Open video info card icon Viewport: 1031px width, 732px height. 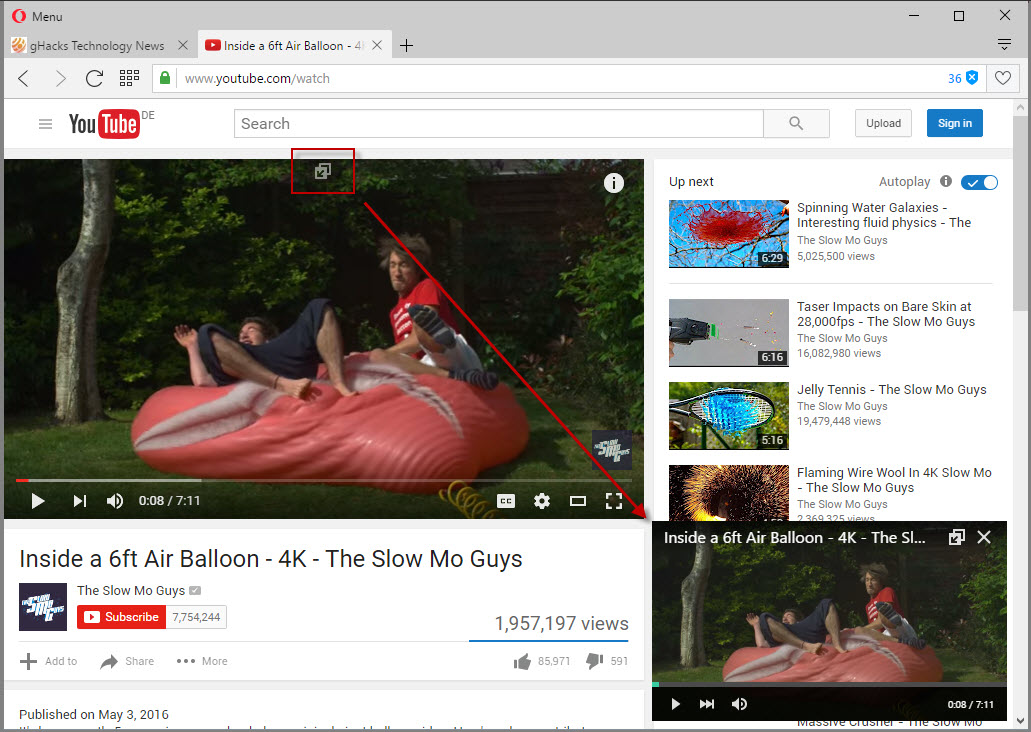(x=613, y=183)
